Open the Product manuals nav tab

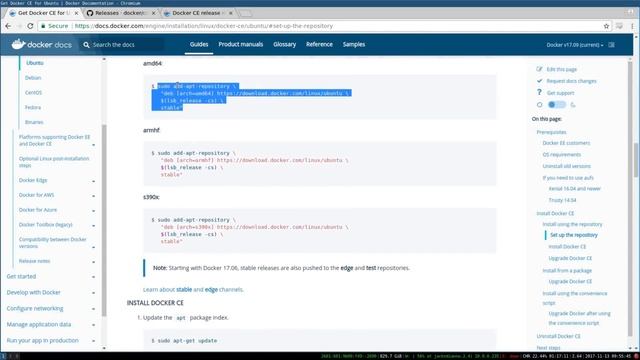click(x=240, y=44)
